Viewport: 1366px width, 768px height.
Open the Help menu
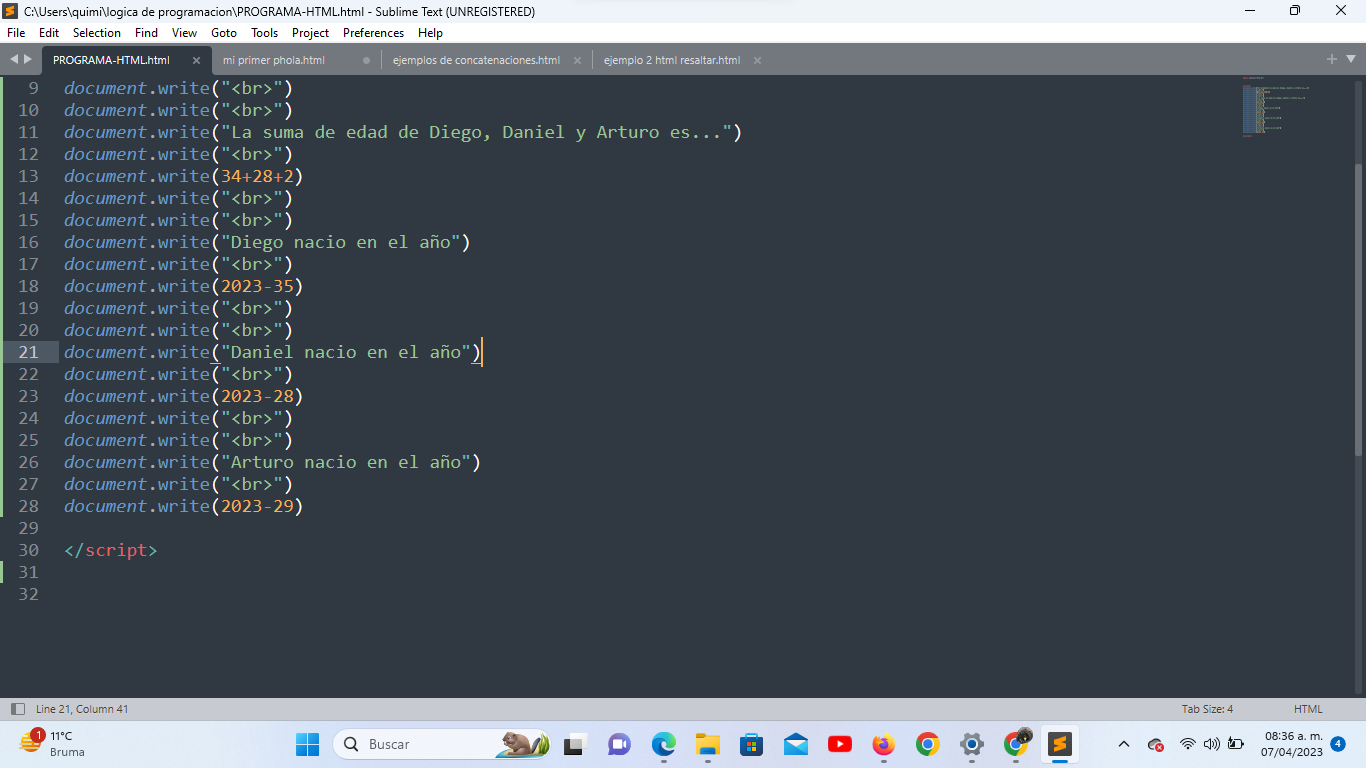point(430,33)
